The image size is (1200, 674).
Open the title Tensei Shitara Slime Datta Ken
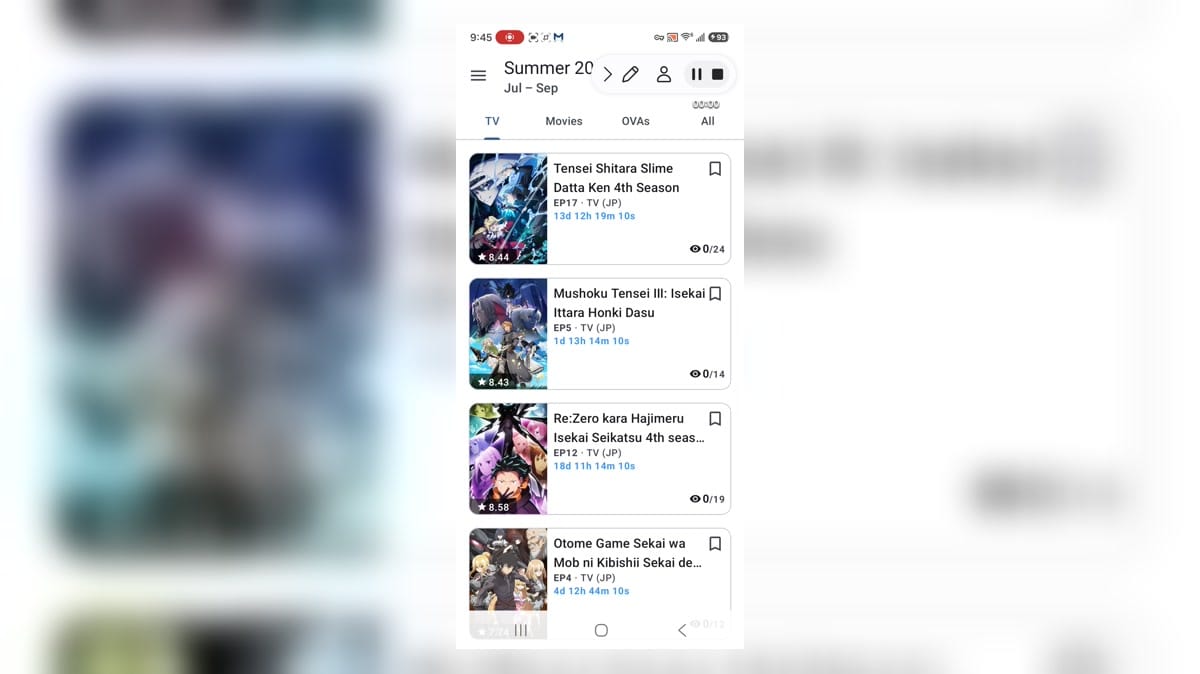616,178
